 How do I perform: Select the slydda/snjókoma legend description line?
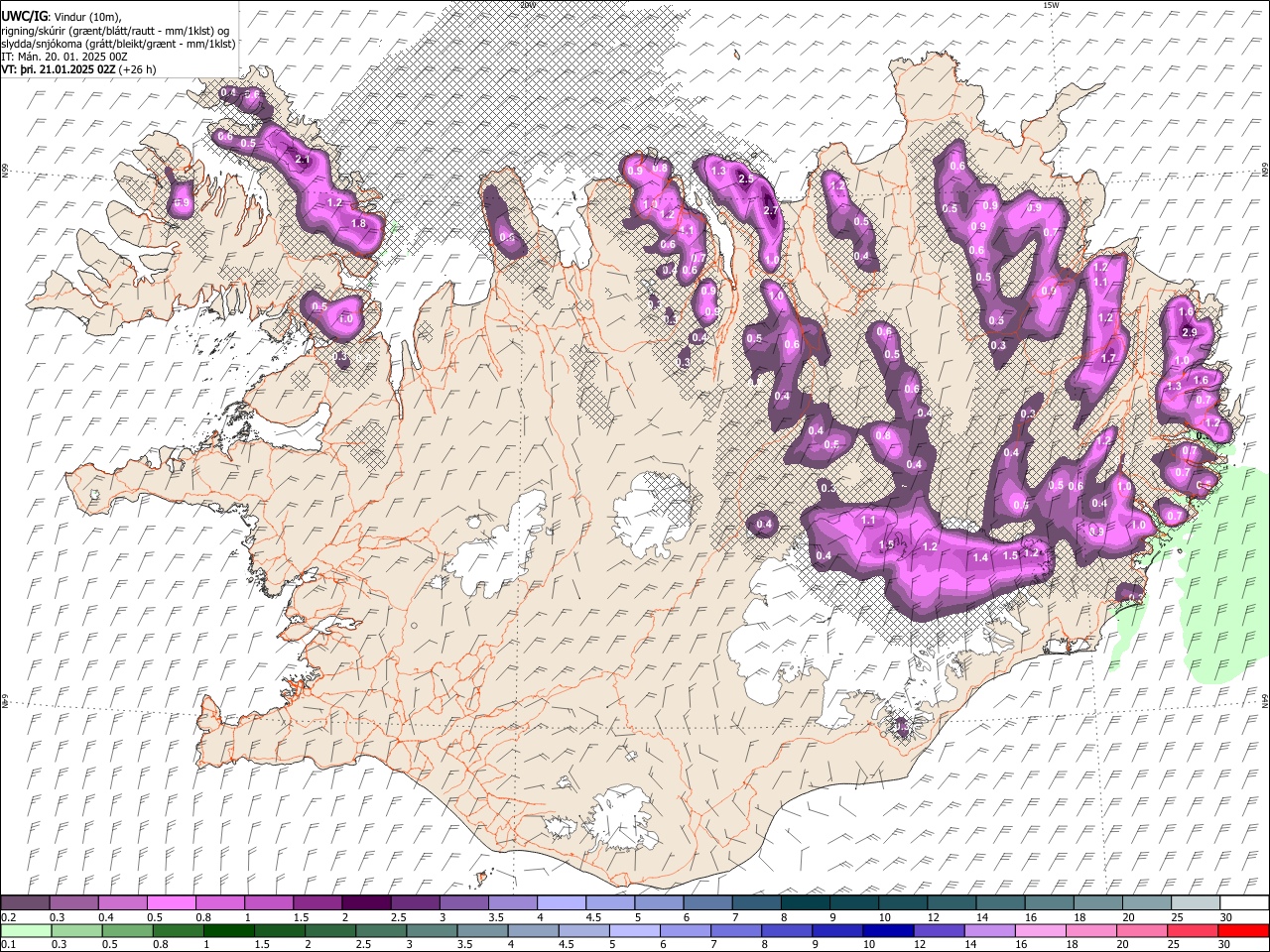tap(119, 44)
